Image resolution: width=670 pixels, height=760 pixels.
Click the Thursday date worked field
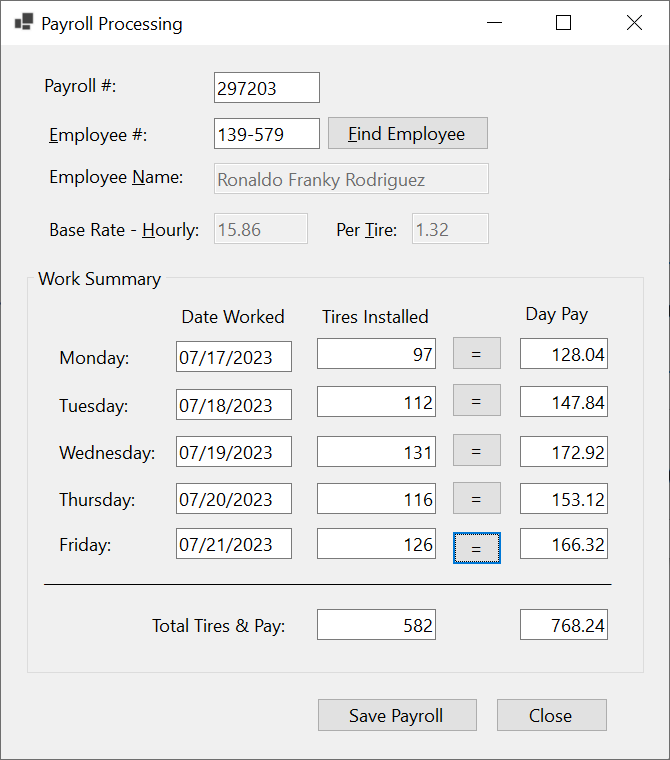click(234, 498)
